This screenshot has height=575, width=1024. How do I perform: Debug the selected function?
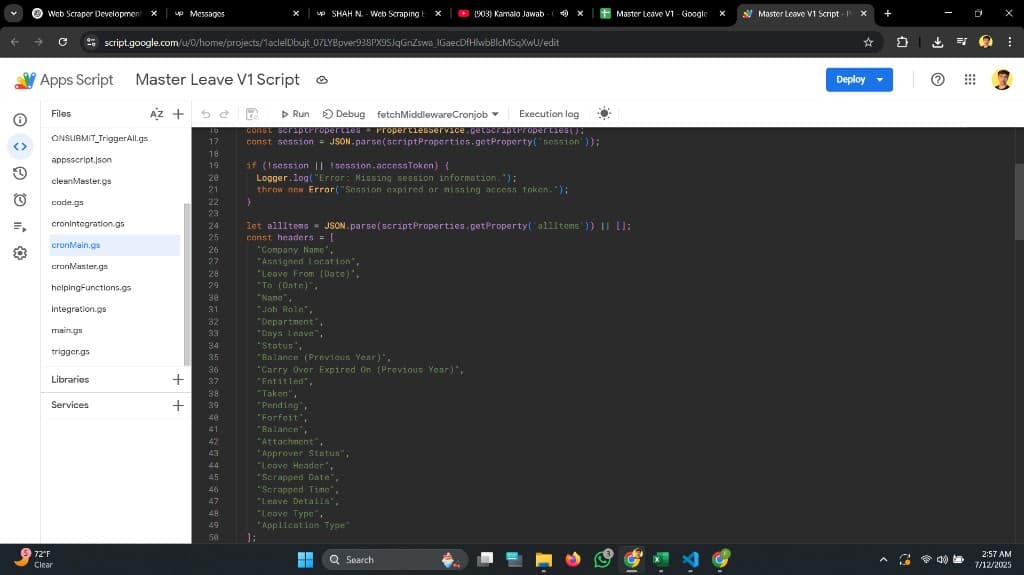(344, 114)
